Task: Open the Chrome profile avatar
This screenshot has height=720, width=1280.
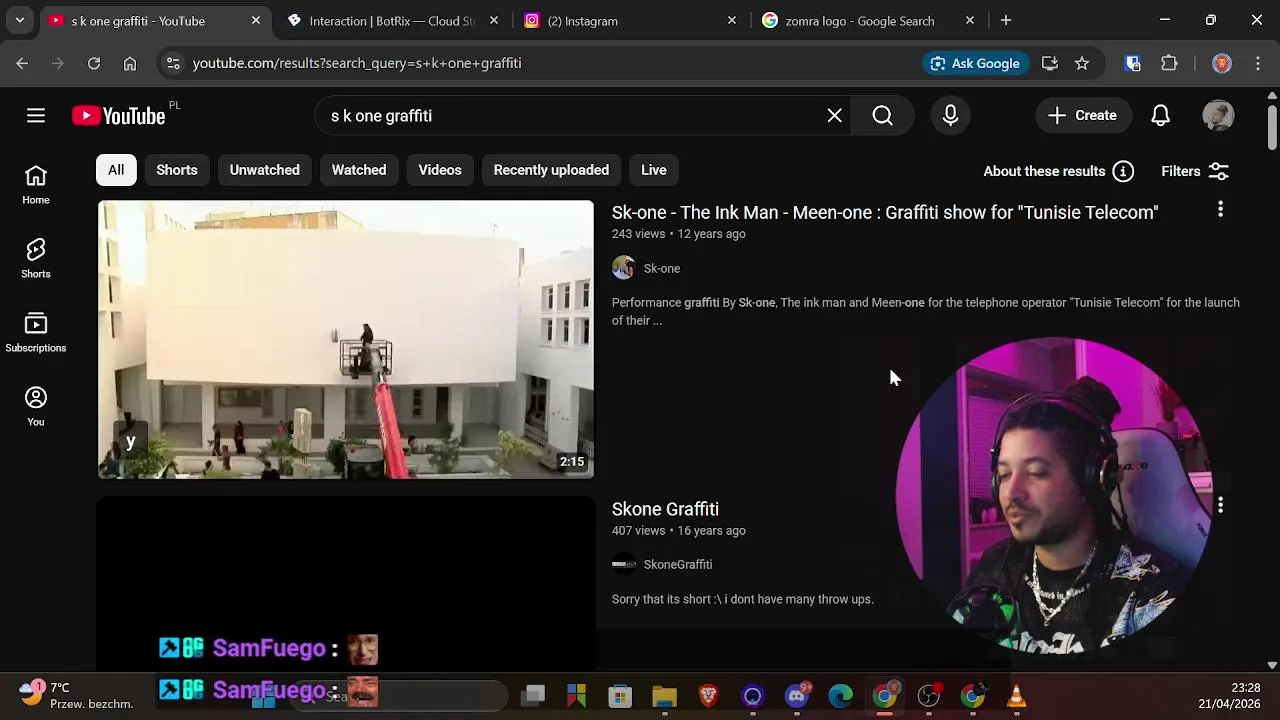Action: [x=1221, y=63]
